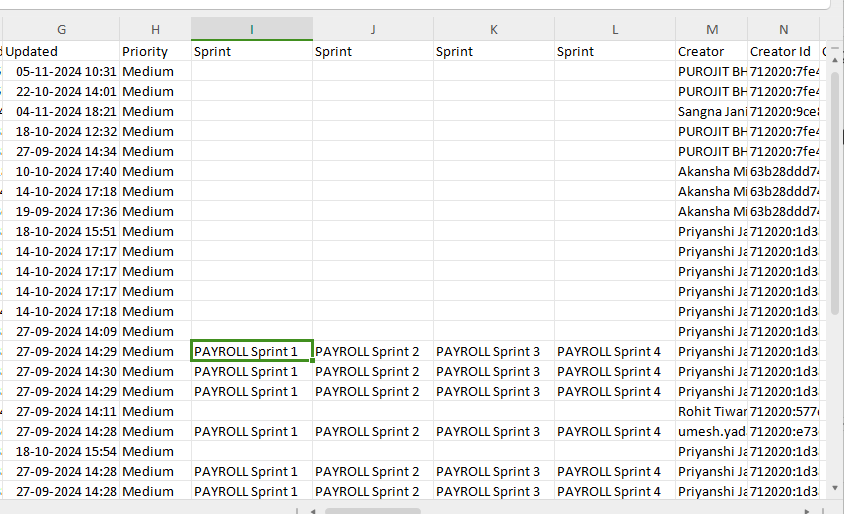Screen dimensions: 844x514
Task: Select the 'Updated' header cell
Action: (x=61, y=52)
